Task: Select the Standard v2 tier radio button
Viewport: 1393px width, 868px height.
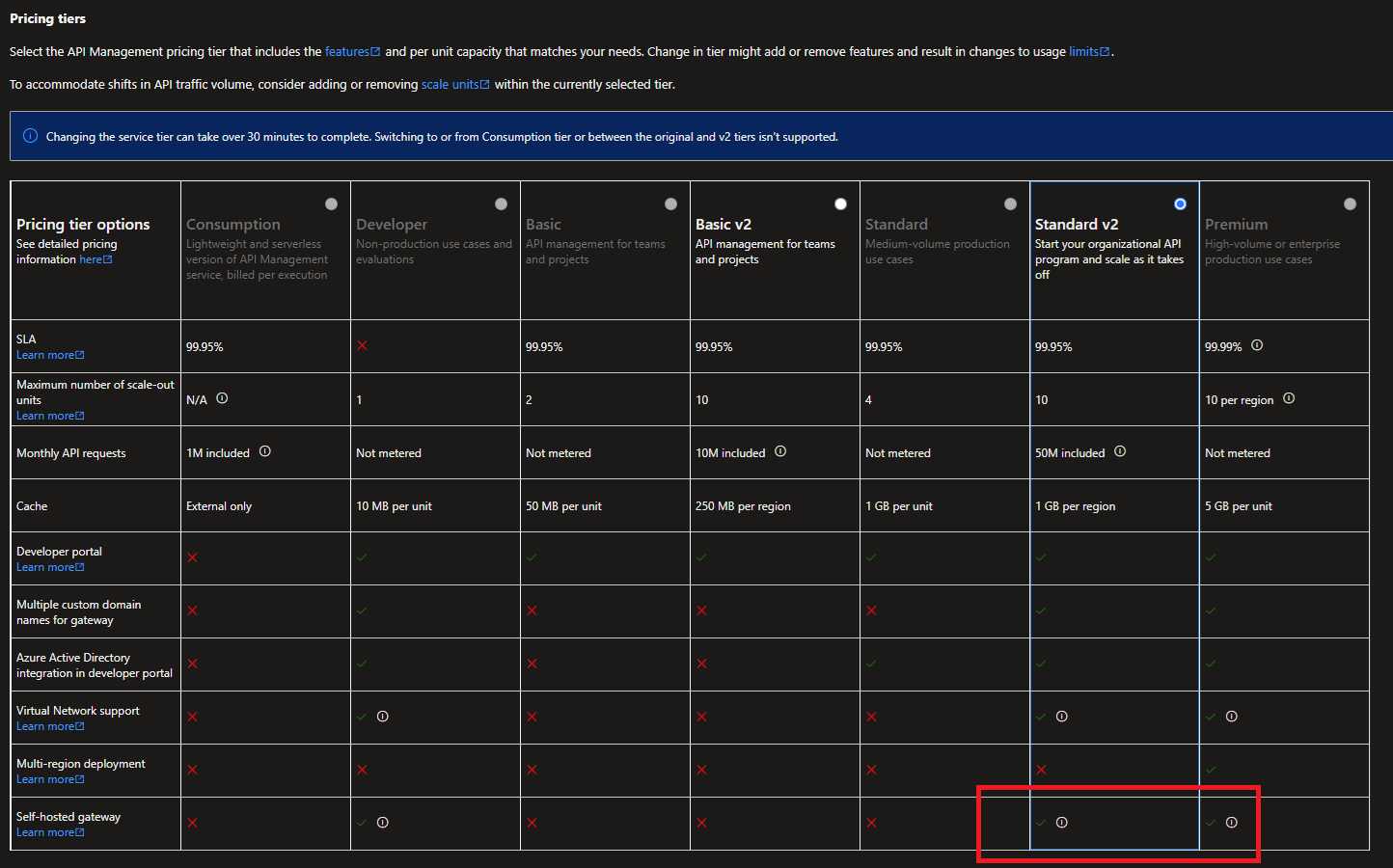Action: coord(1180,203)
